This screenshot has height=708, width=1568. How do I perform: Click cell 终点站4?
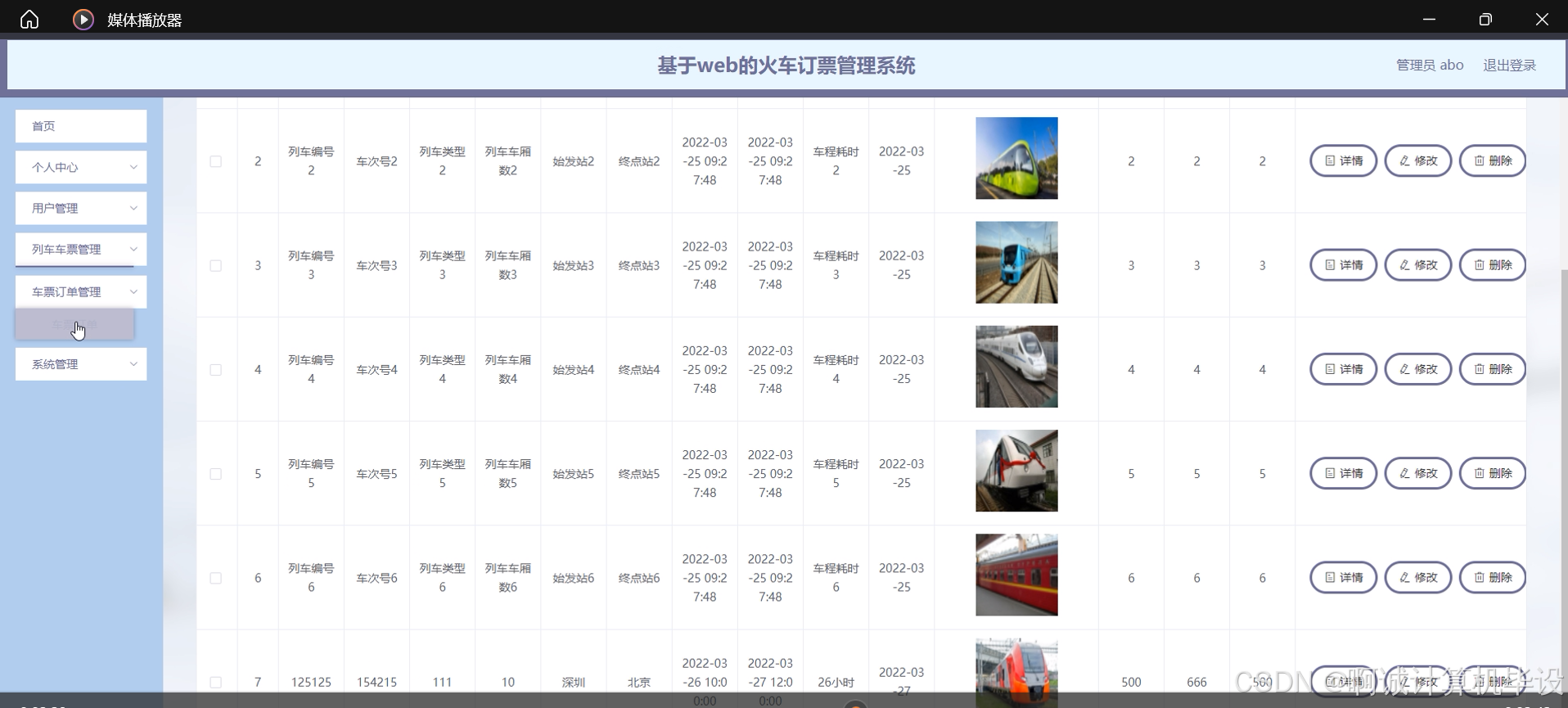coord(639,370)
